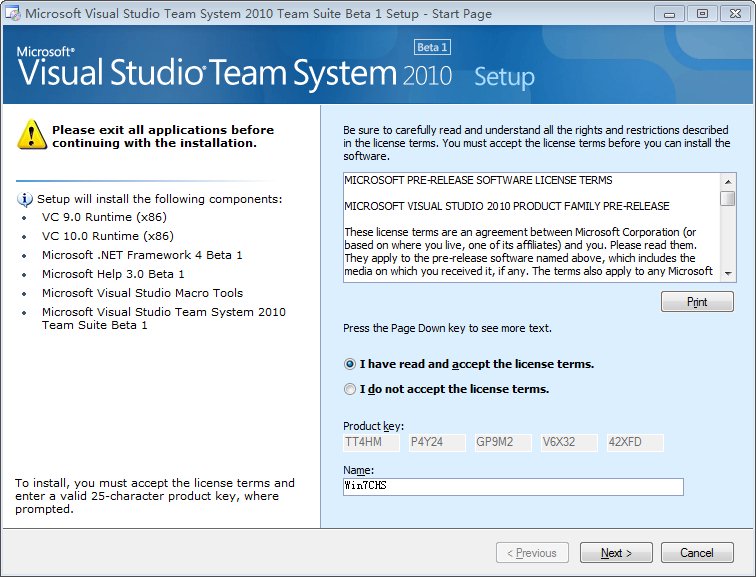This screenshot has height=577, width=756.
Task: Click the license scrollbar thumb
Action: tap(728, 198)
